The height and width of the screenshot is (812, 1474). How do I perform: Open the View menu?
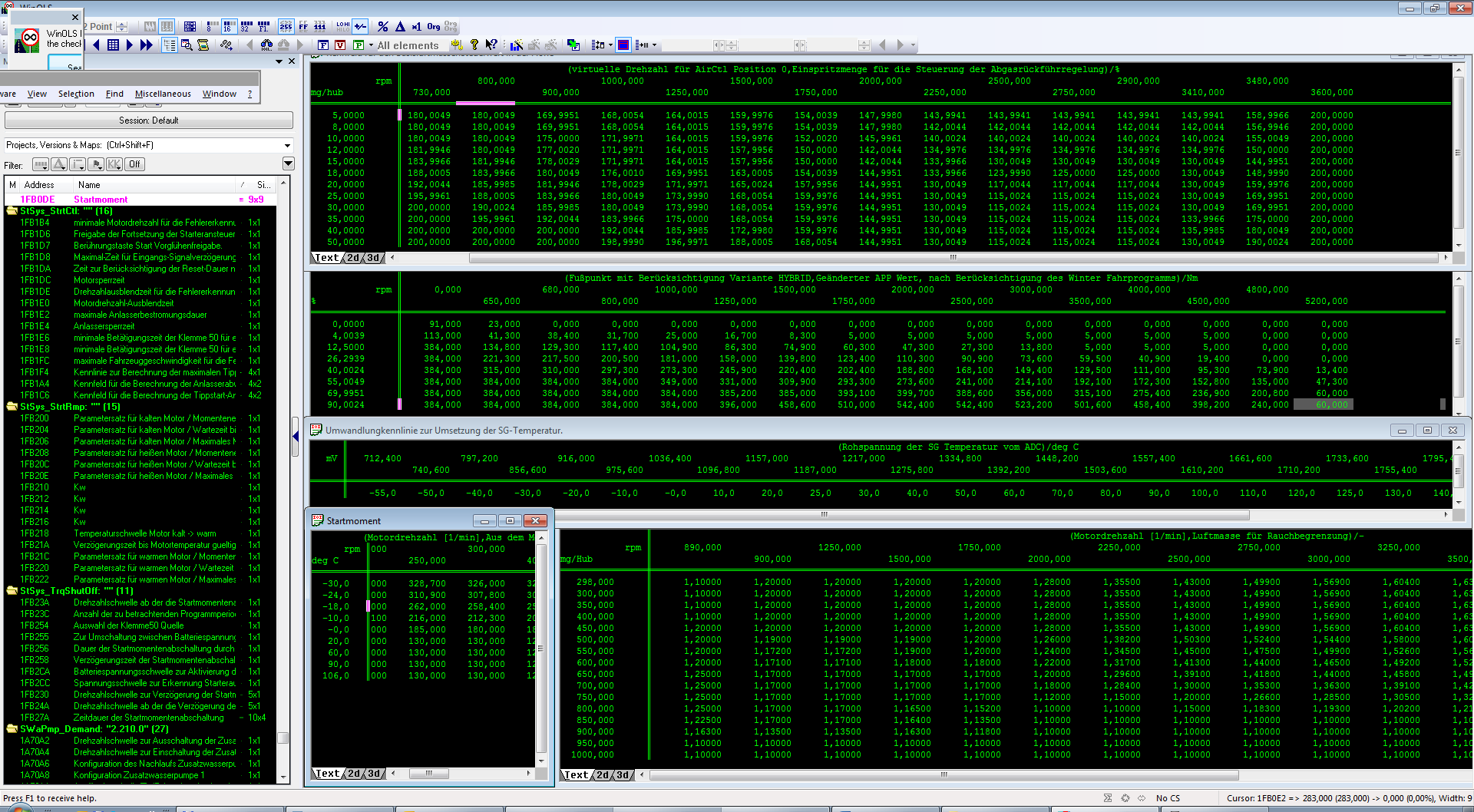[37, 94]
